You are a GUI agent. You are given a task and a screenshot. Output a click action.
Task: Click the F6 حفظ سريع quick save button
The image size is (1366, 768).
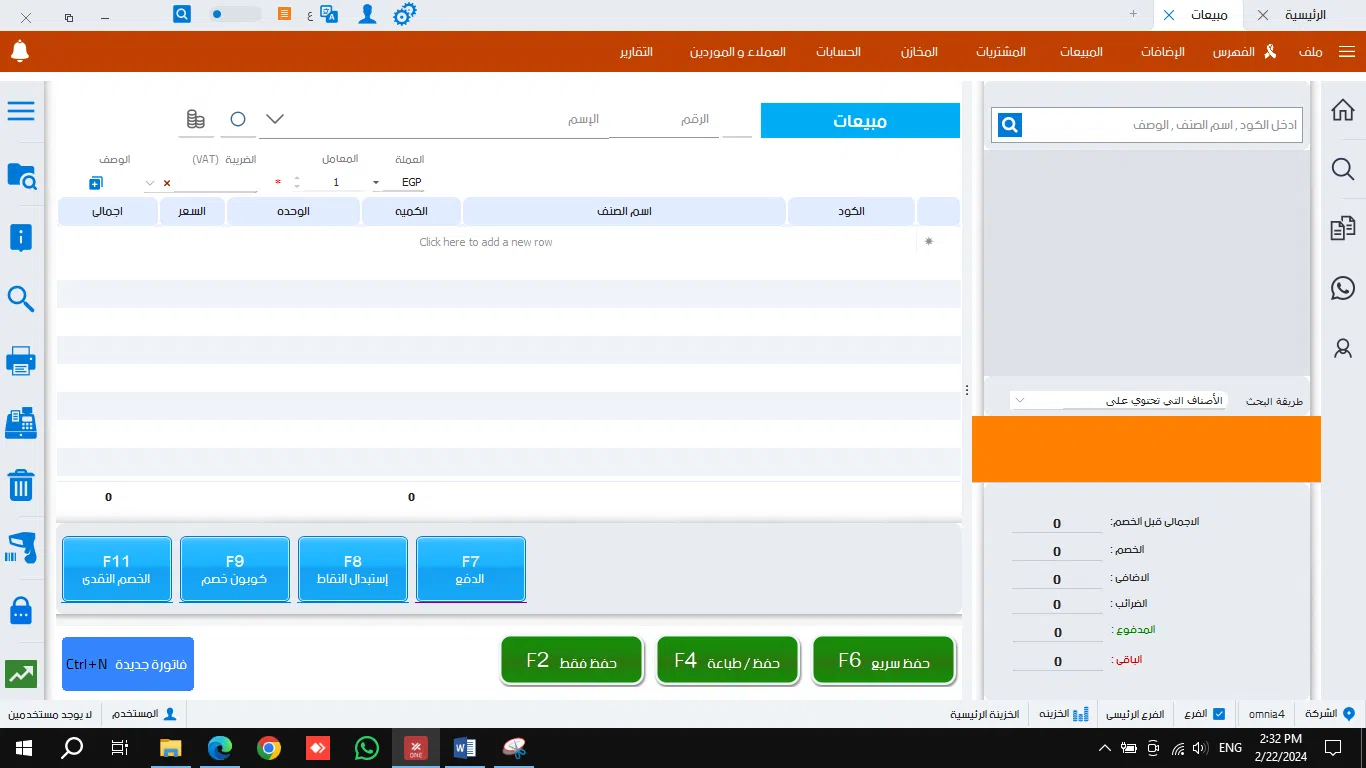pos(884,661)
